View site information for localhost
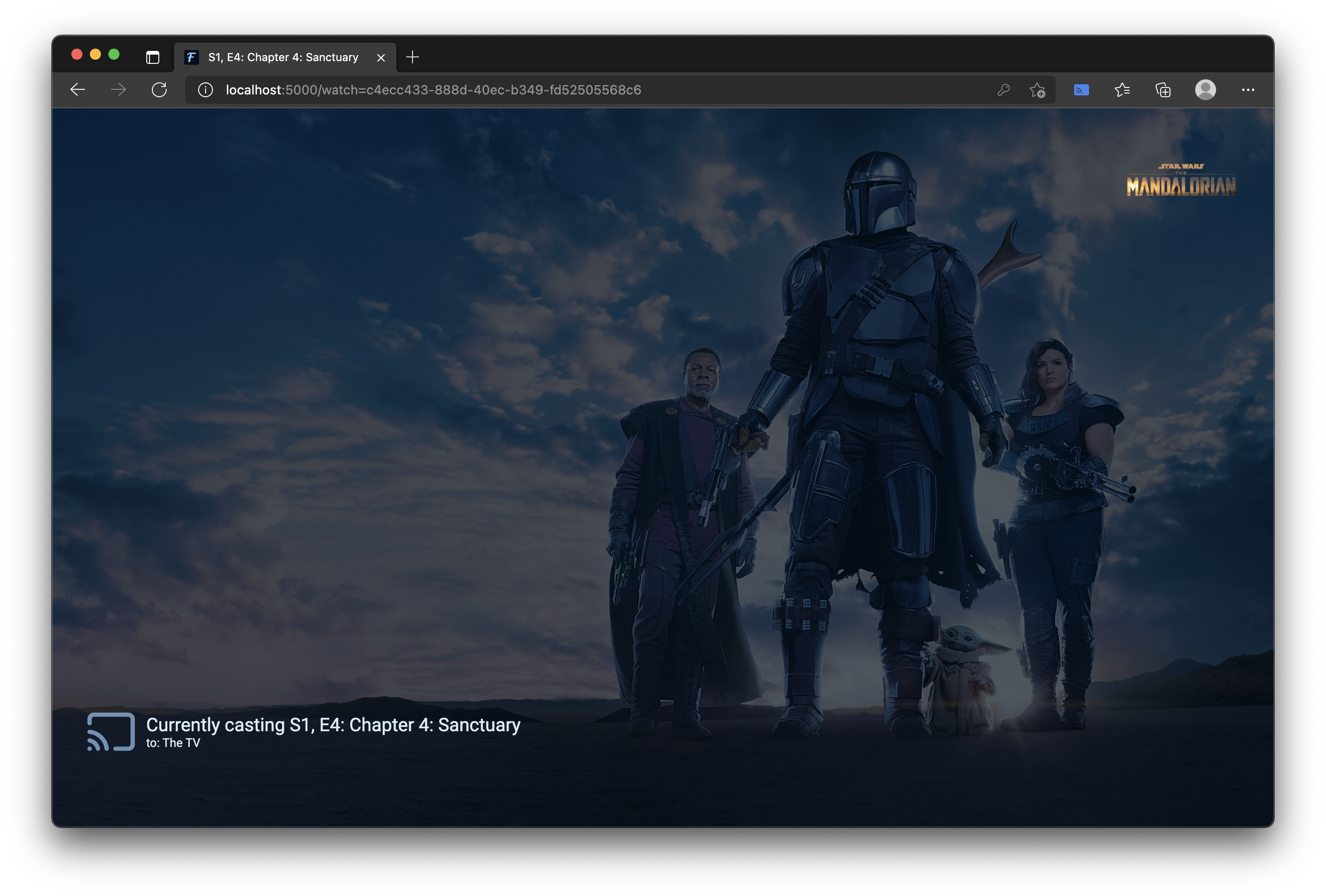This screenshot has width=1326, height=896. (x=206, y=89)
